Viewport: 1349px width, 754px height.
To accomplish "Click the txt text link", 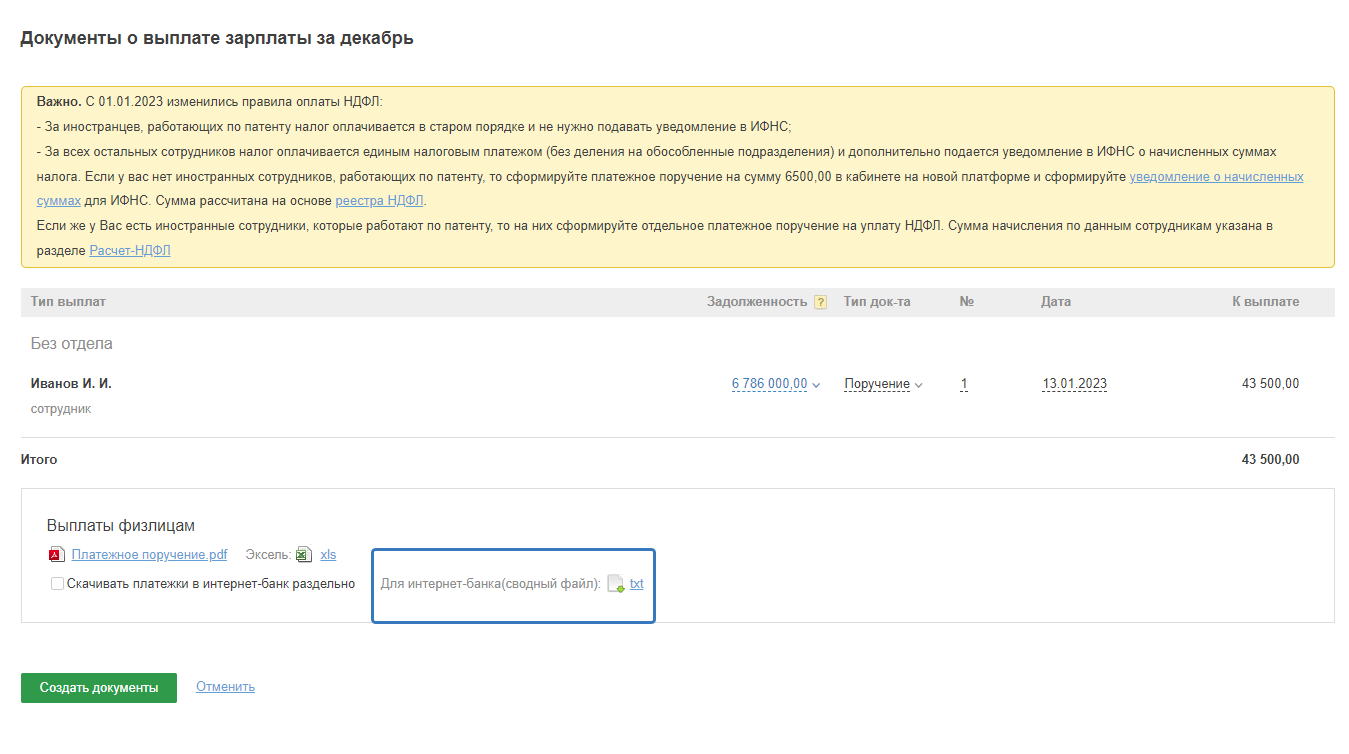I will coord(637,584).
